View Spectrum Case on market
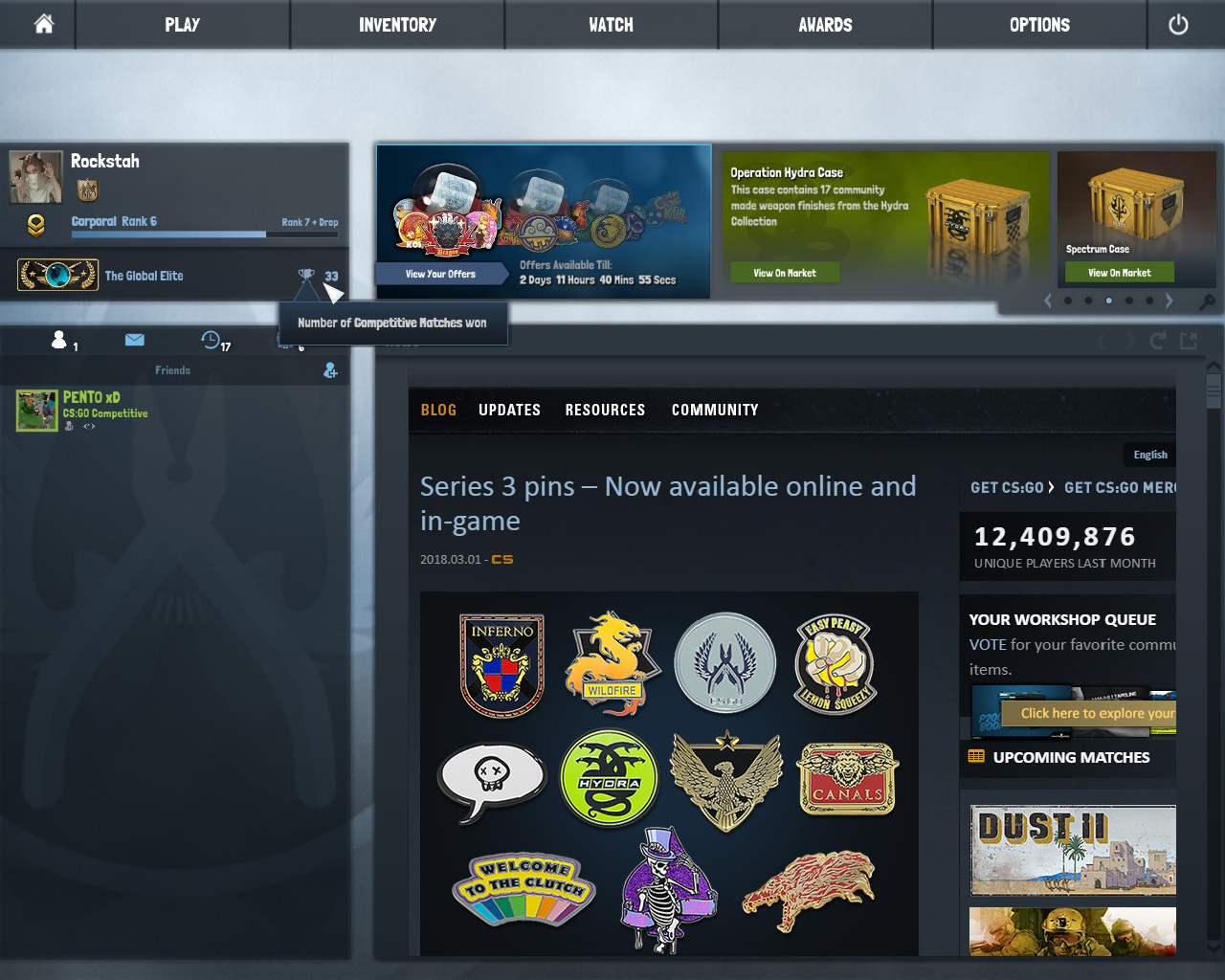Image resolution: width=1225 pixels, height=980 pixels. coord(1120,273)
